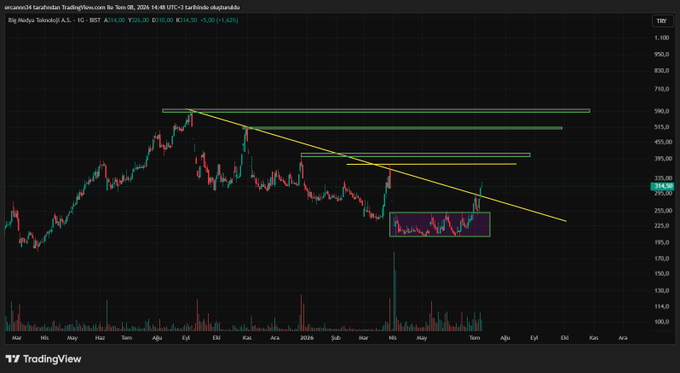Click the 130,0 price axis label
The height and width of the screenshot is (373, 680).
pyautogui.click(x=662, y=291)
